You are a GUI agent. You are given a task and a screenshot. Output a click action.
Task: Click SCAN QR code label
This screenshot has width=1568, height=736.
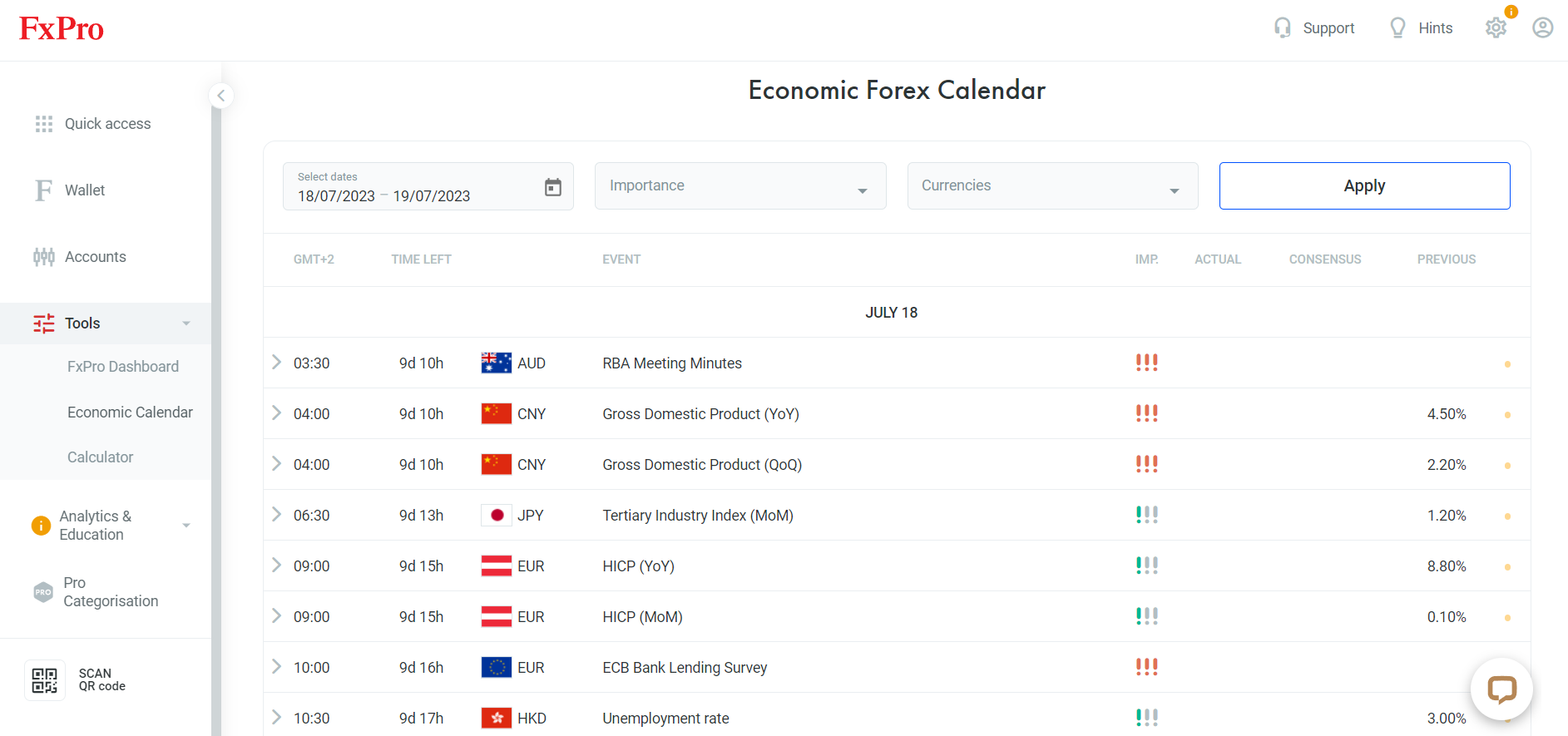click(x=101, y=679)
